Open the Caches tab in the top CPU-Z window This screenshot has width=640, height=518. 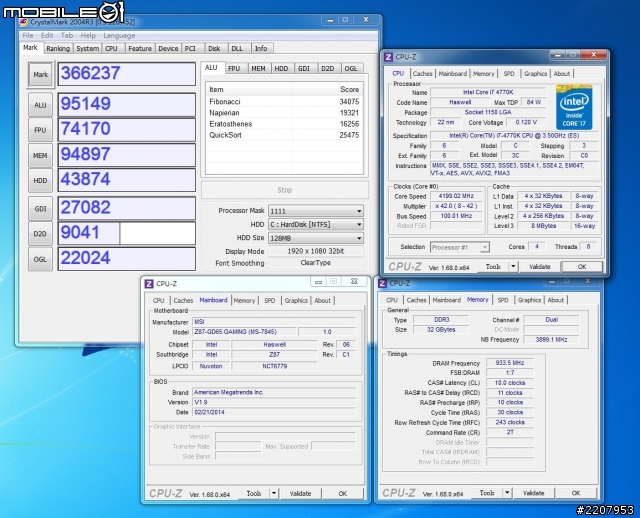tap(422, 74)
